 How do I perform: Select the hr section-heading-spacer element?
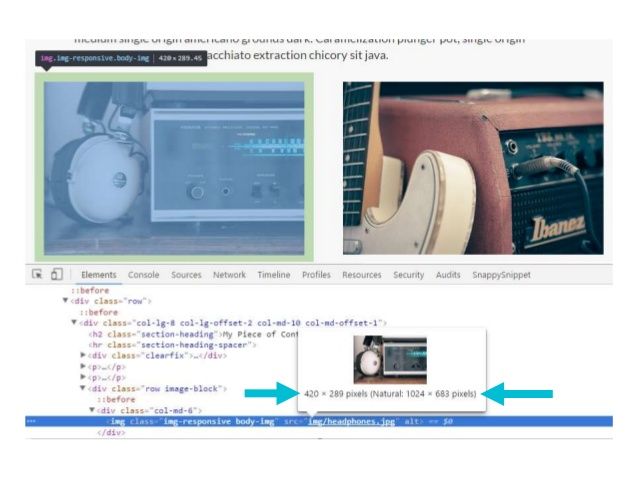click(170, 345)
